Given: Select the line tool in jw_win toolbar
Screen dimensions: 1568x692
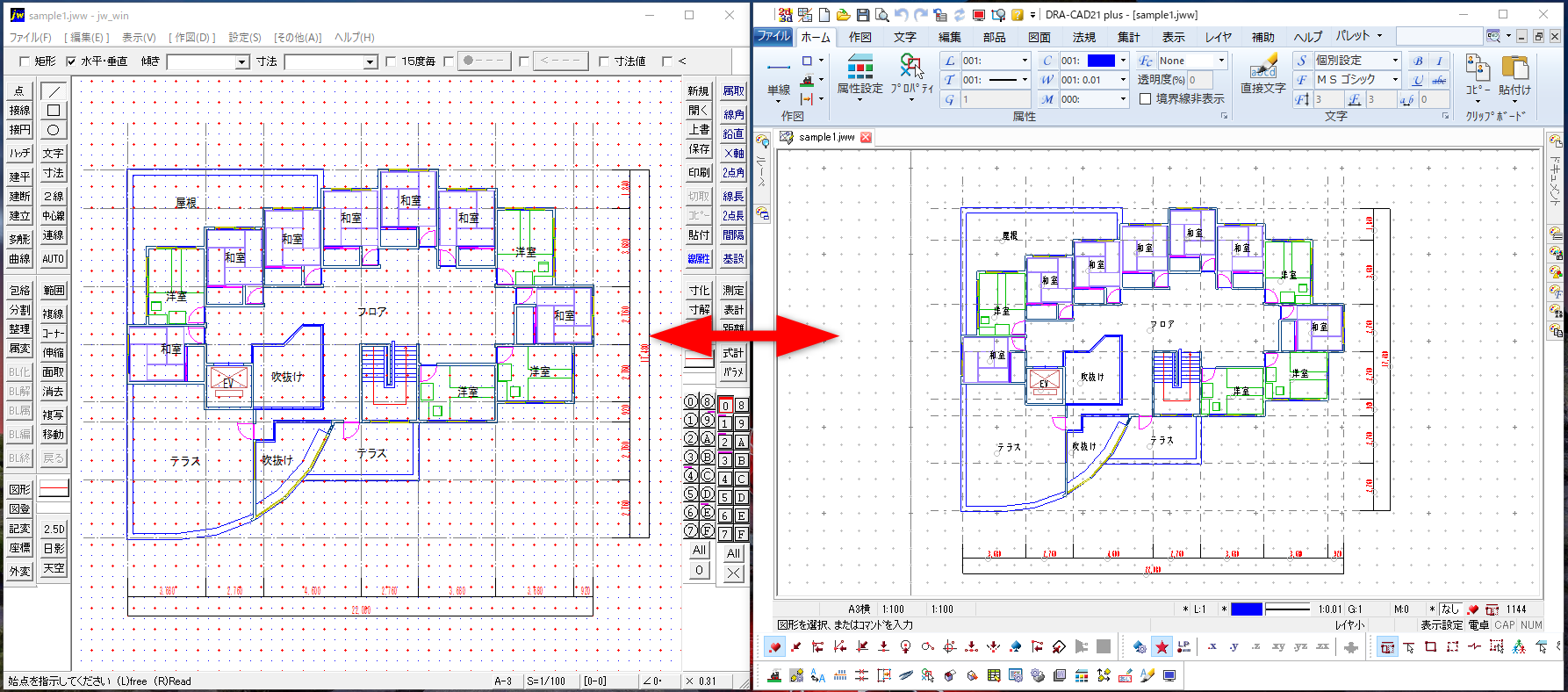Looking at the screenshot, I should click(54, 91).
